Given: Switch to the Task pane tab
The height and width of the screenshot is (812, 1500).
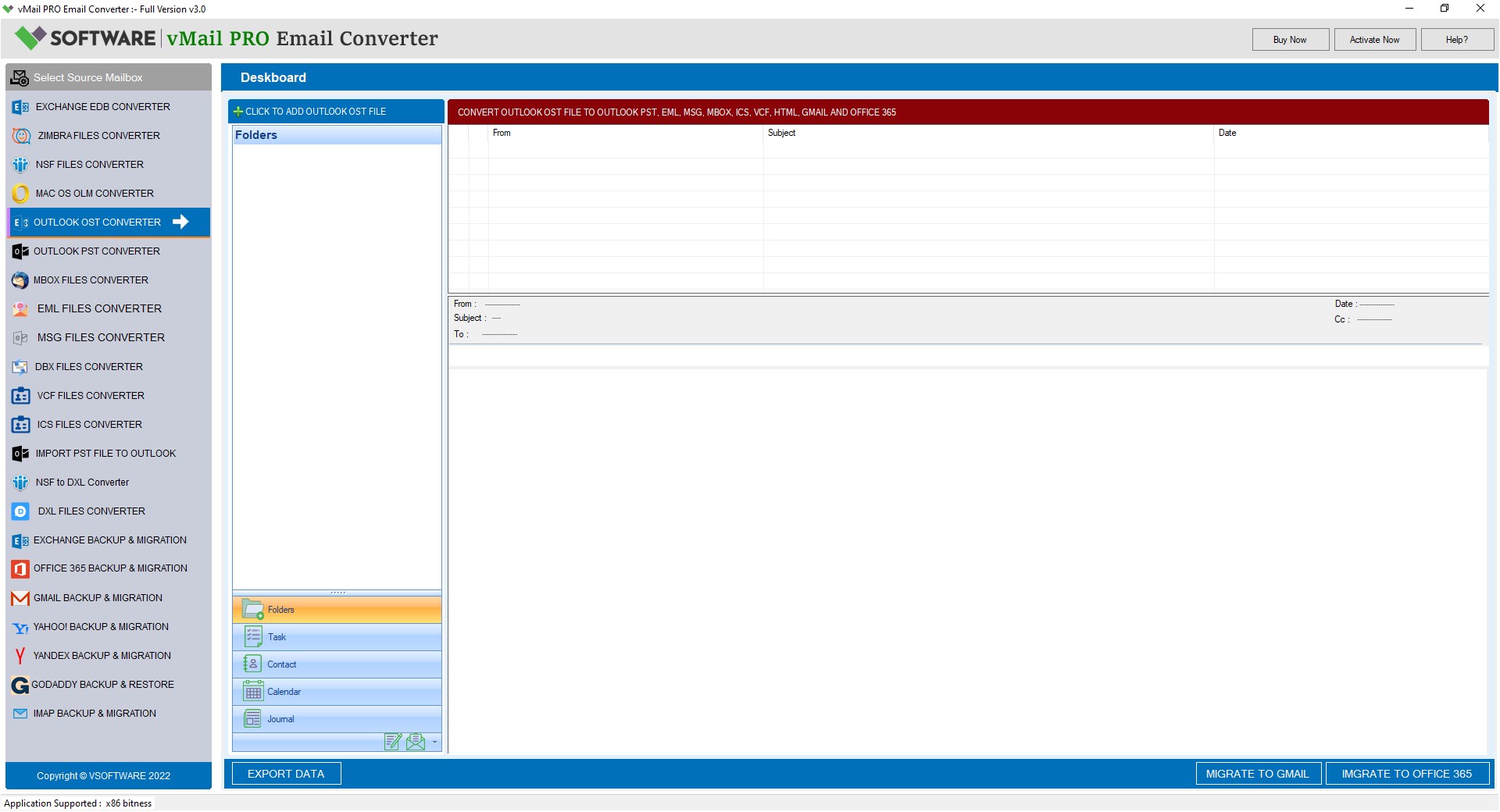Looking at the screenshot, I should (x=337, y=637).
